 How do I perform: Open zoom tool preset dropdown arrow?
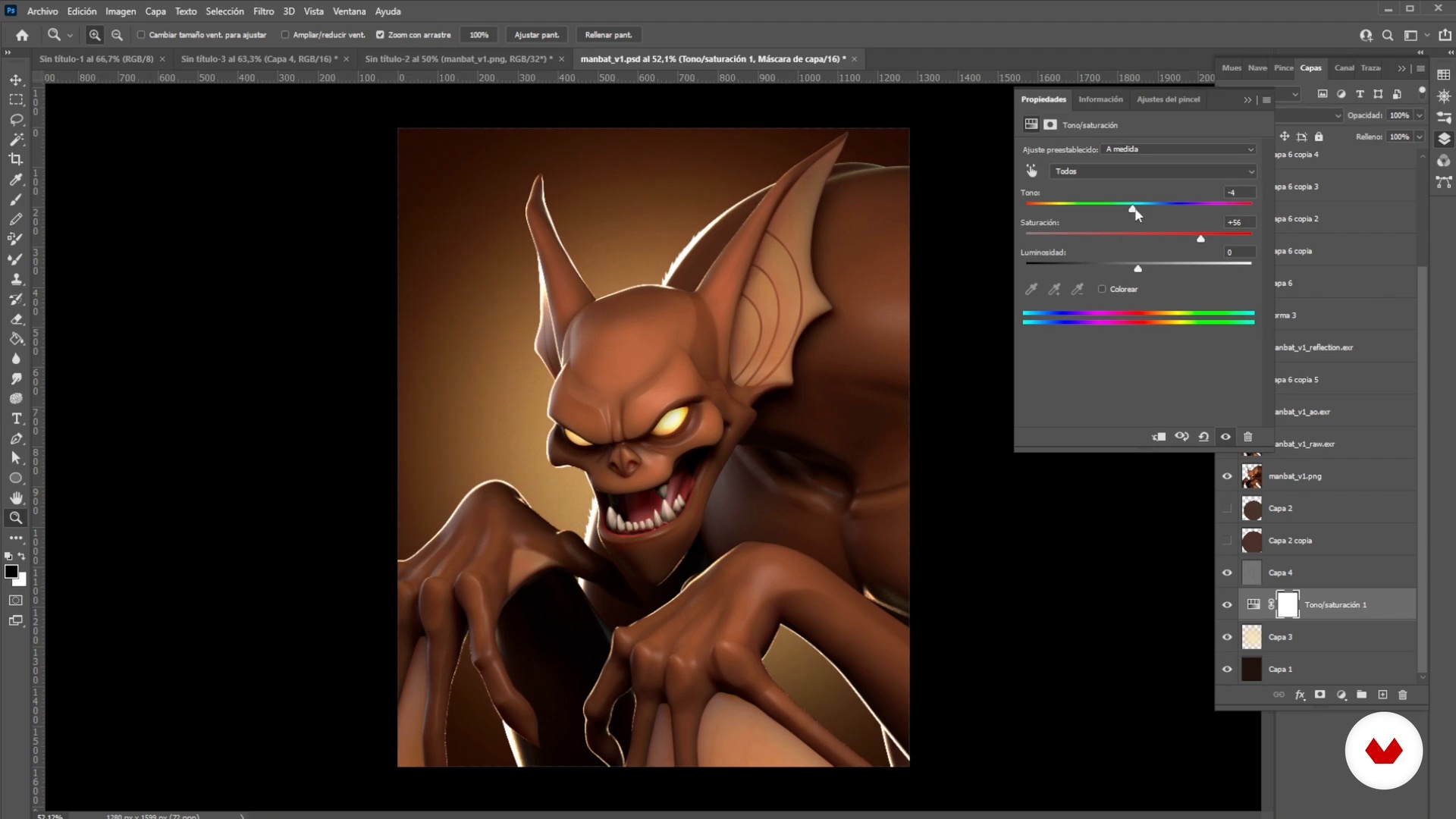pos(70,35)
